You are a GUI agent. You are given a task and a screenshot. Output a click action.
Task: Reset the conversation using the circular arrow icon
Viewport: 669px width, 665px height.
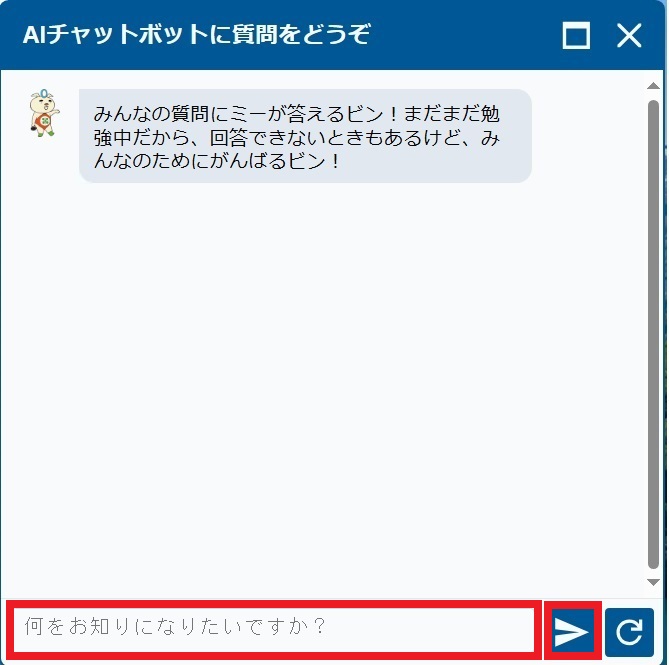pos(629,632)
